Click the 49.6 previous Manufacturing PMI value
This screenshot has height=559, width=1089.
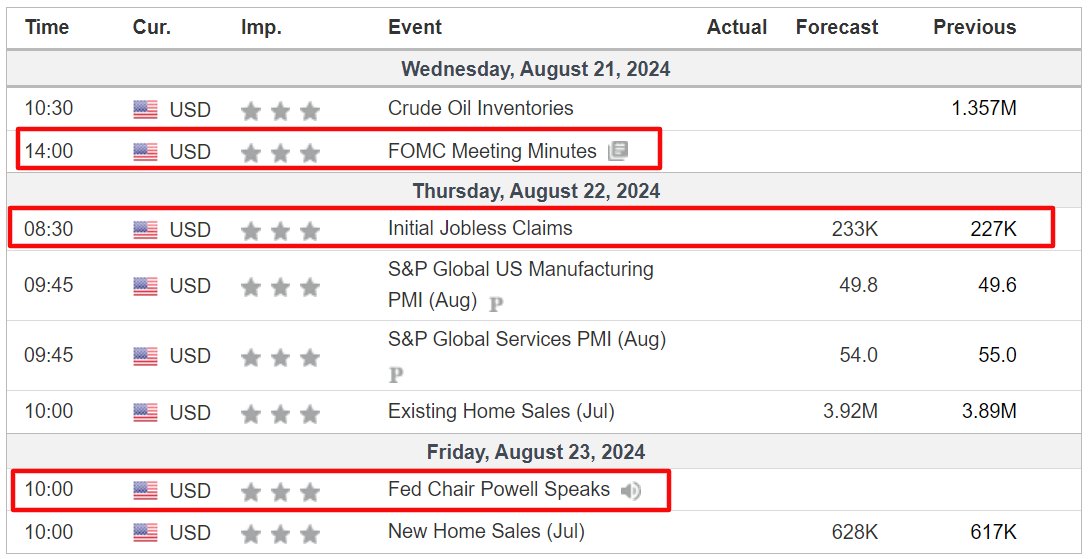(x=997, y=285)
